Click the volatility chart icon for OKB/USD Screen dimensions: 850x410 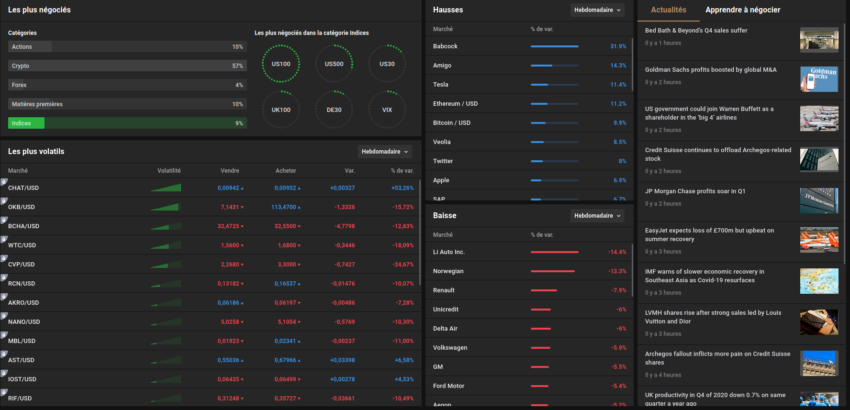[x=166, y=207]
